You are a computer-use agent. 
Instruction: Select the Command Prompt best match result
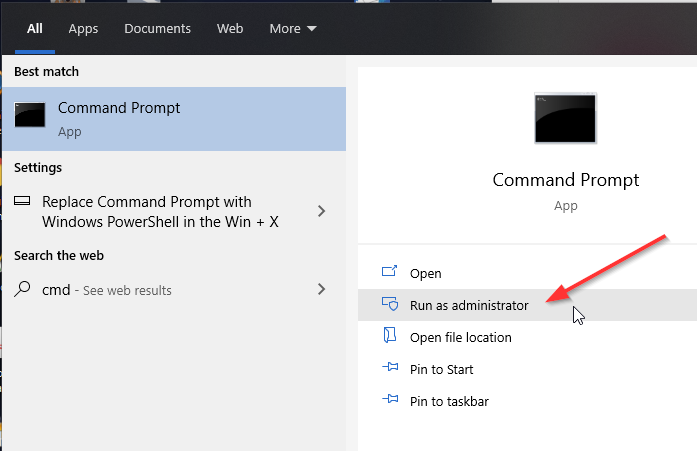174,119
